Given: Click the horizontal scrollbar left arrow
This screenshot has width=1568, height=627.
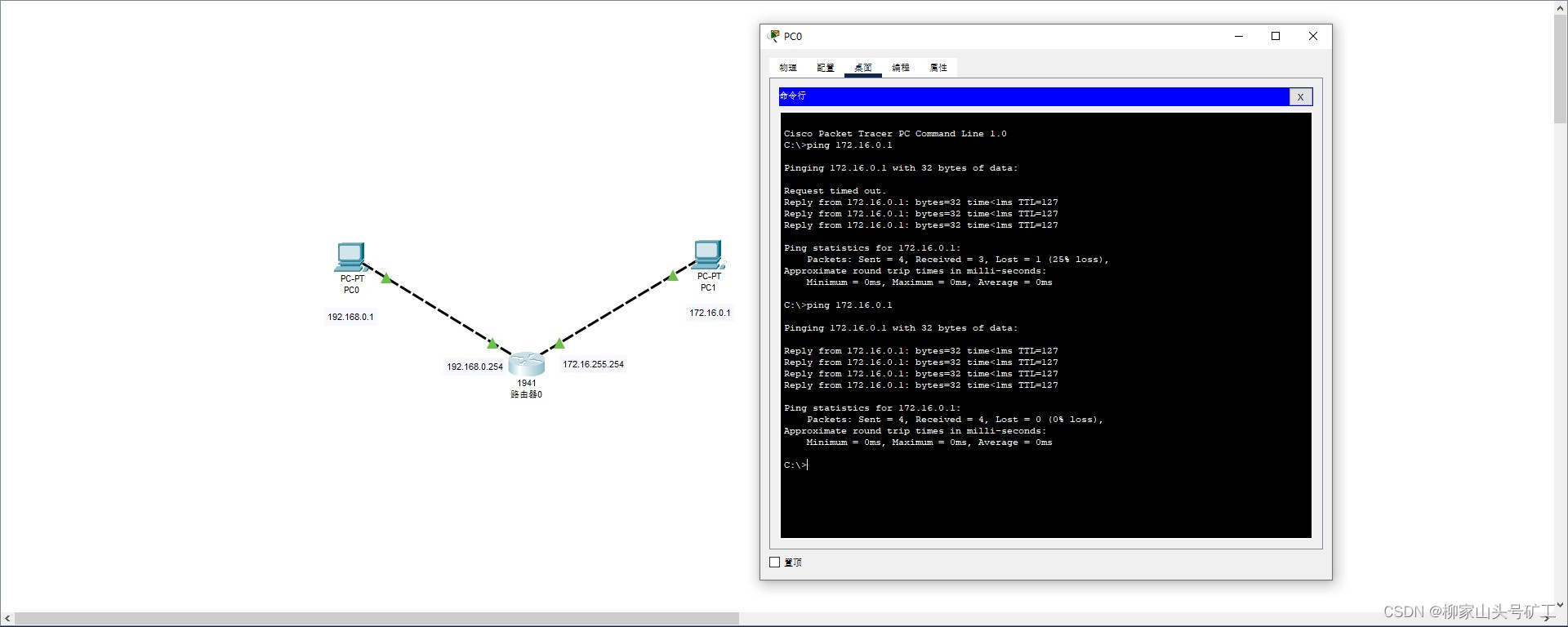Looking at the screenshot, I should point(7,619).
